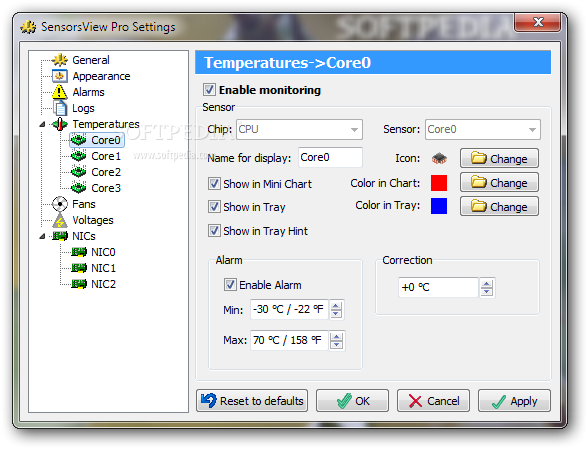The height and width of the screenshot is (449, 588).
Task: Click the Apply button
Action: [514, 401]
